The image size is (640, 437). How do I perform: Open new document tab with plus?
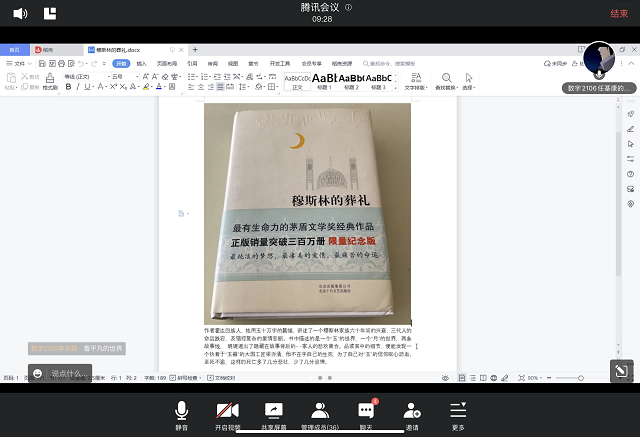pyautogui.click(x=195, y=49)
